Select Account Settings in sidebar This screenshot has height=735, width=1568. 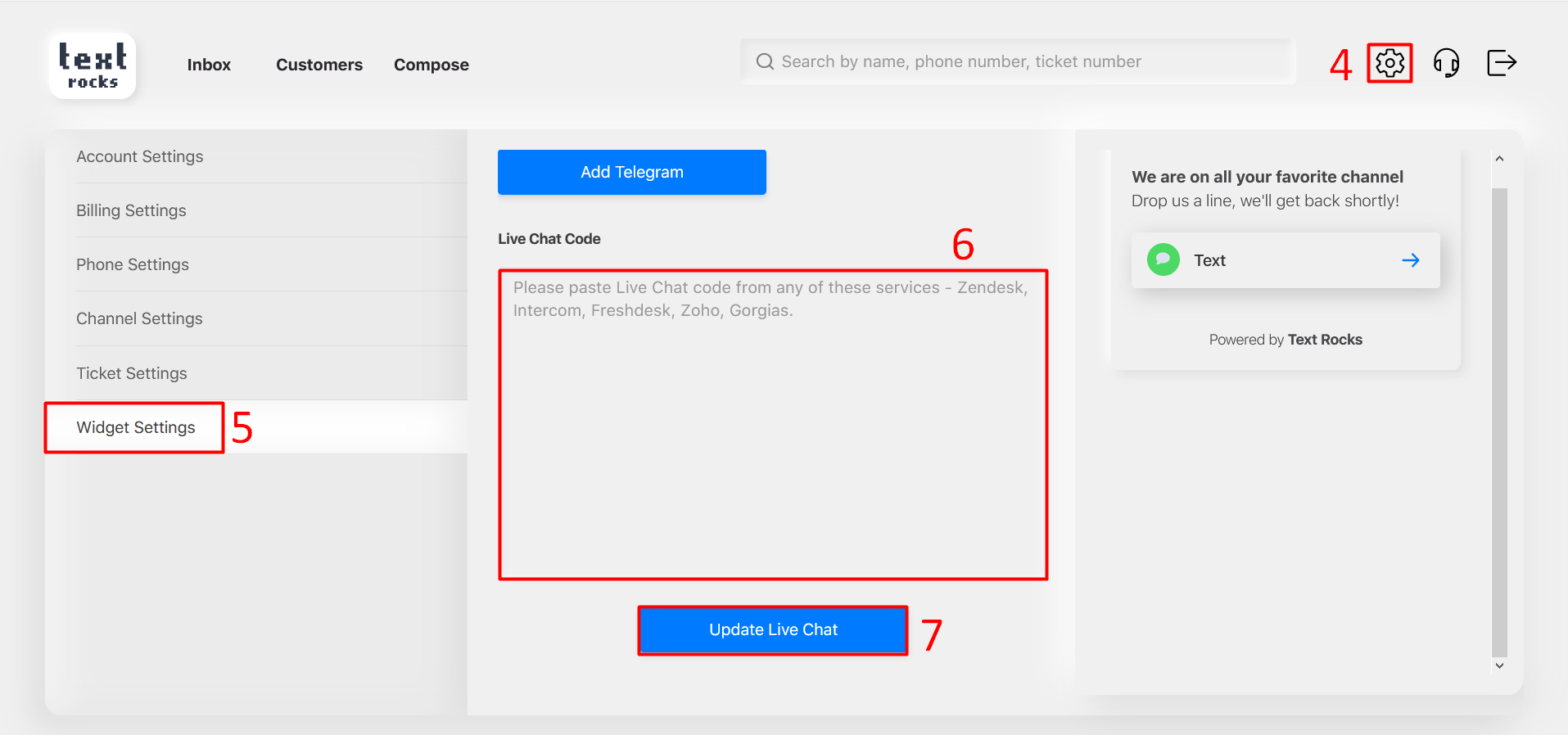click(x=140, y=156)
